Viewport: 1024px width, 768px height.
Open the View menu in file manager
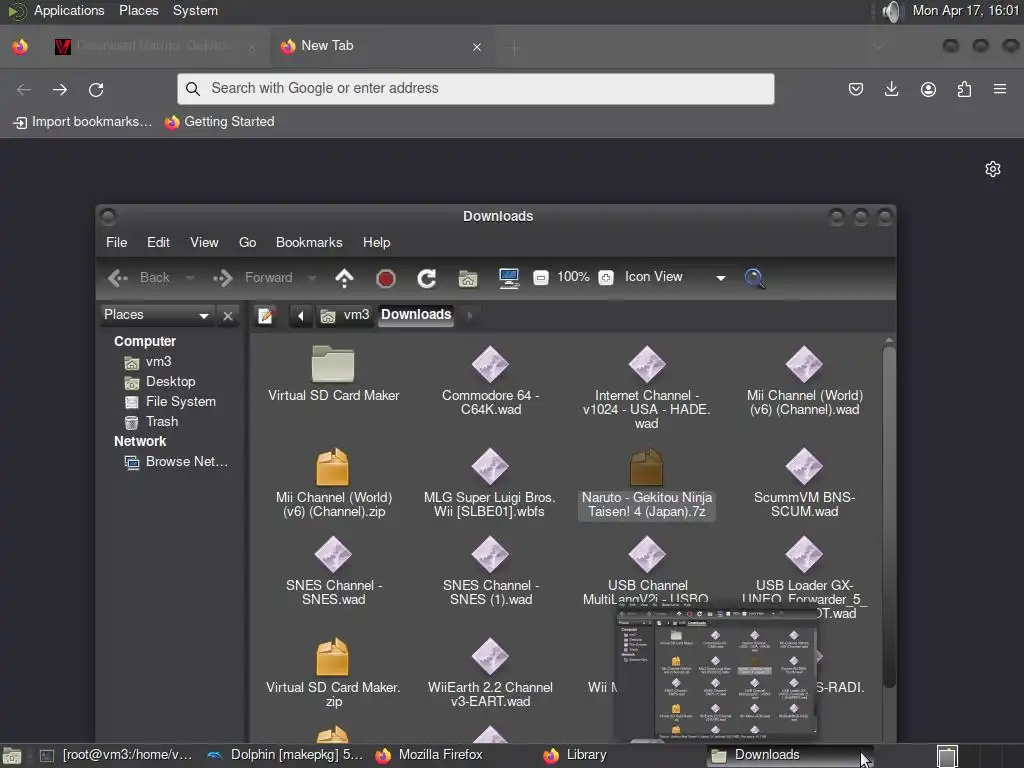pos(204,242)
